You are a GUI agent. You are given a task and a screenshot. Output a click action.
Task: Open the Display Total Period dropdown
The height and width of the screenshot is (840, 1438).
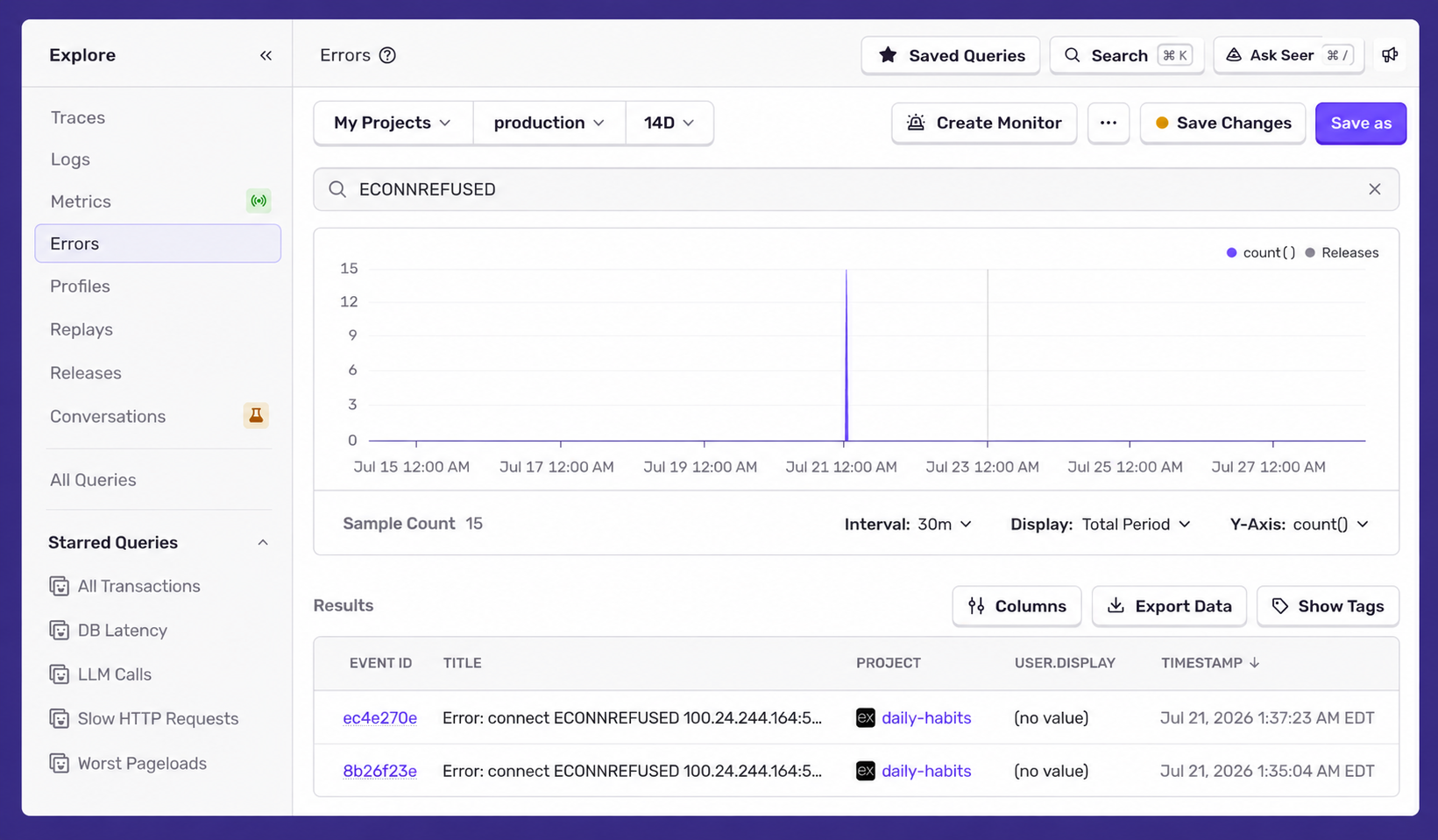[x=1101, y=524]
